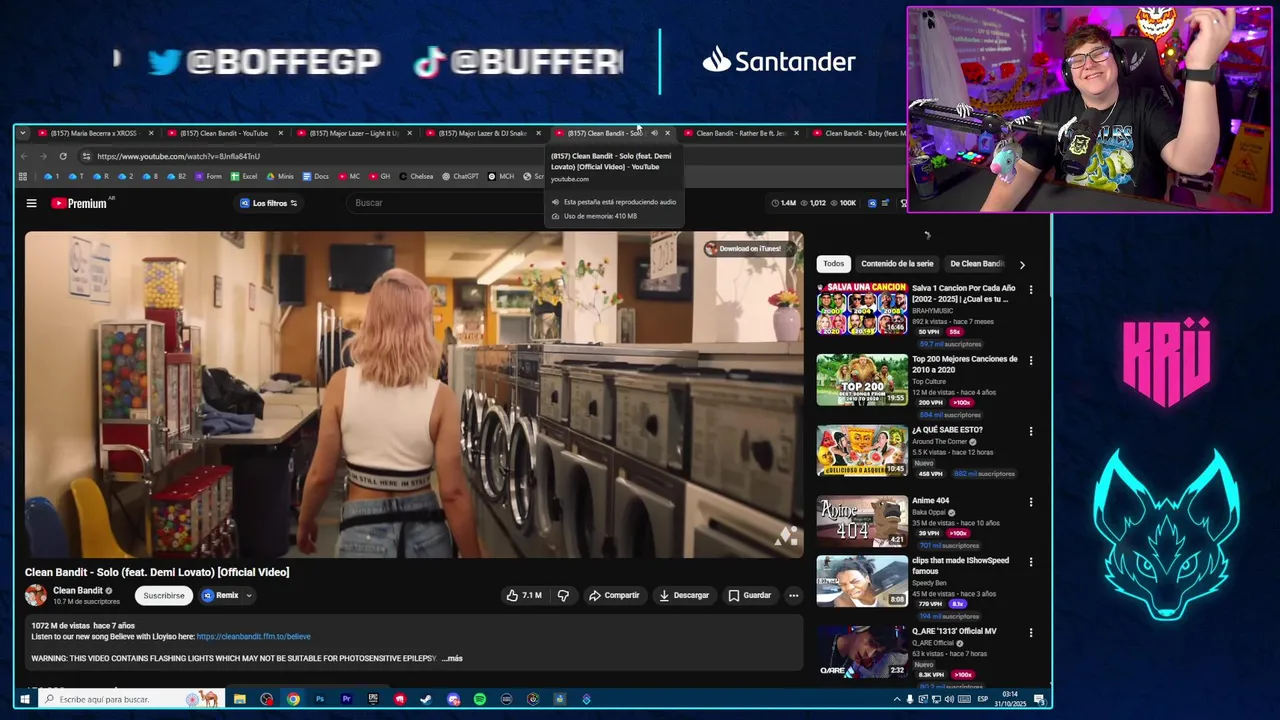The height and width of the screenshot is (720, 1280).
Task: Click the YouTube Buscar search field
Action: (445, 203)
